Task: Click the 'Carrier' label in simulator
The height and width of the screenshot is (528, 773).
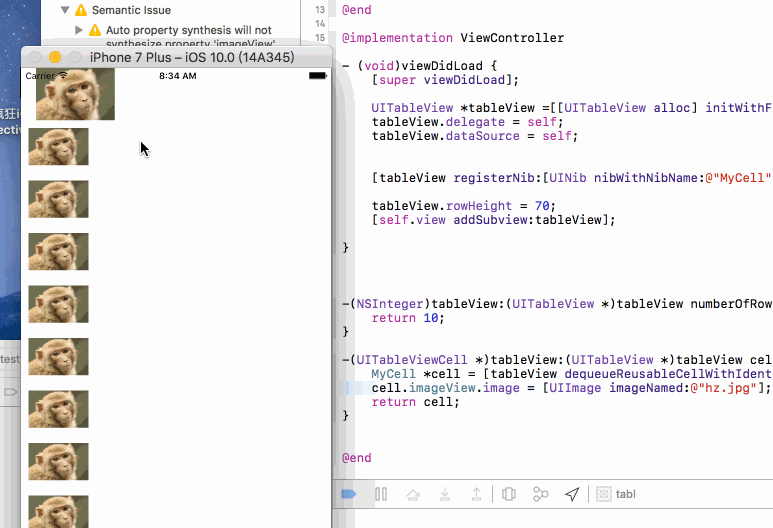Action: tap(40, 76)
